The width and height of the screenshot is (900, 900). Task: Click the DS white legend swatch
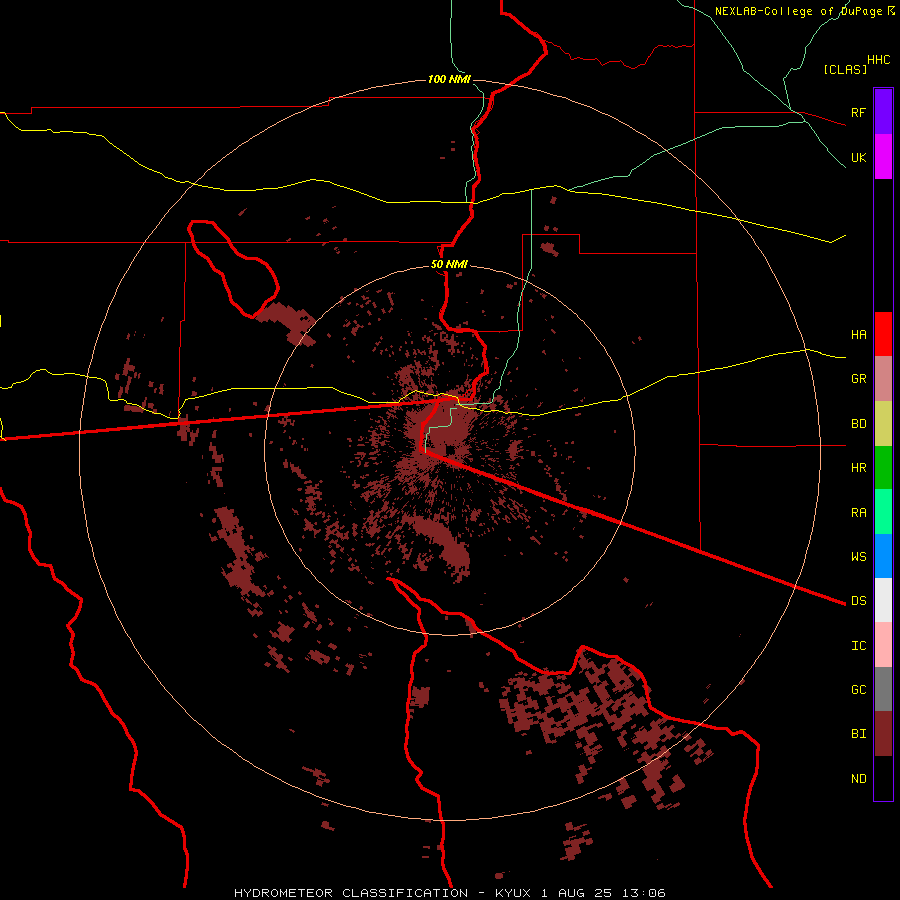pyautogui.click(x=883, y=600)
